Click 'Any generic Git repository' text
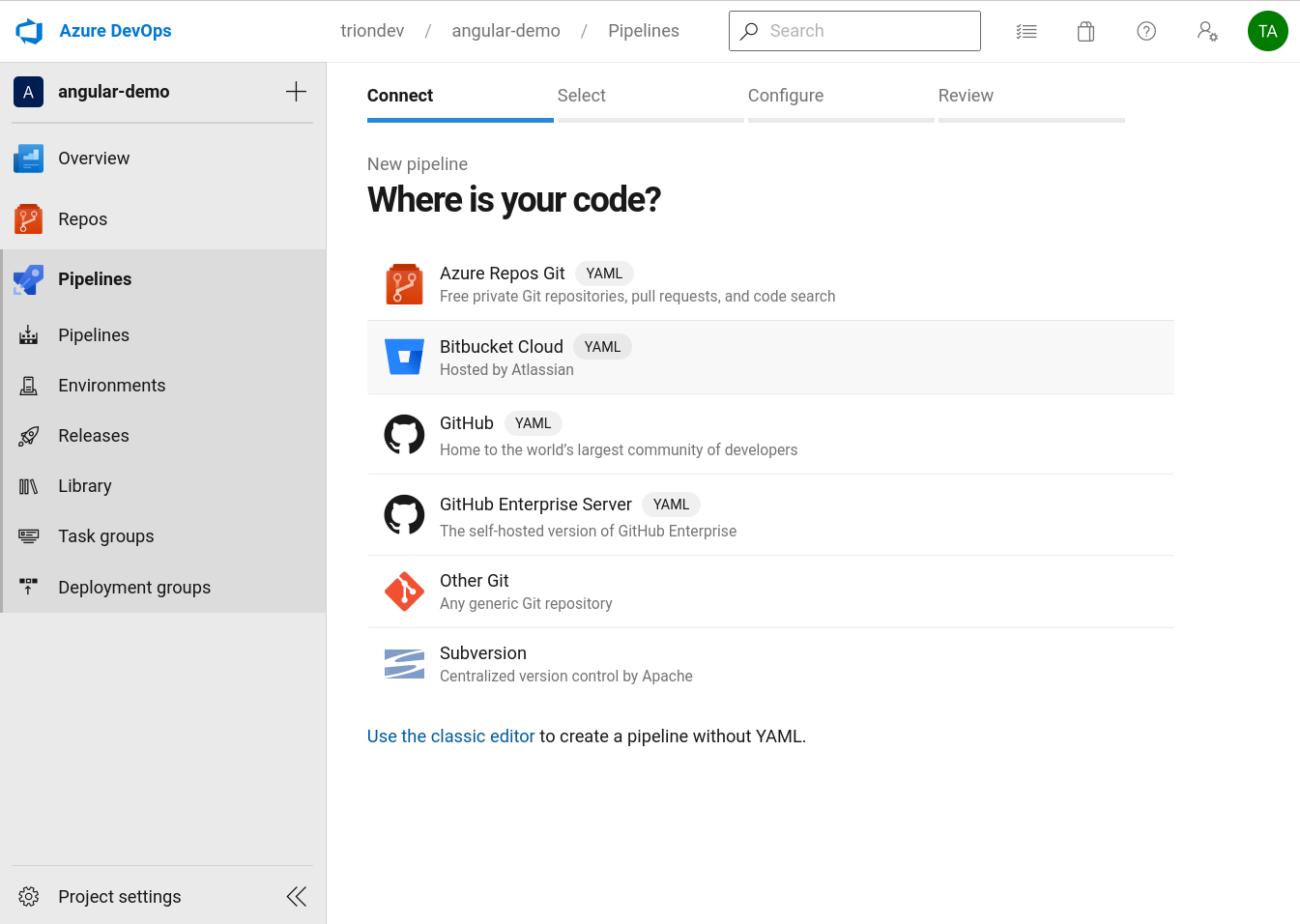 coord(526,604)
